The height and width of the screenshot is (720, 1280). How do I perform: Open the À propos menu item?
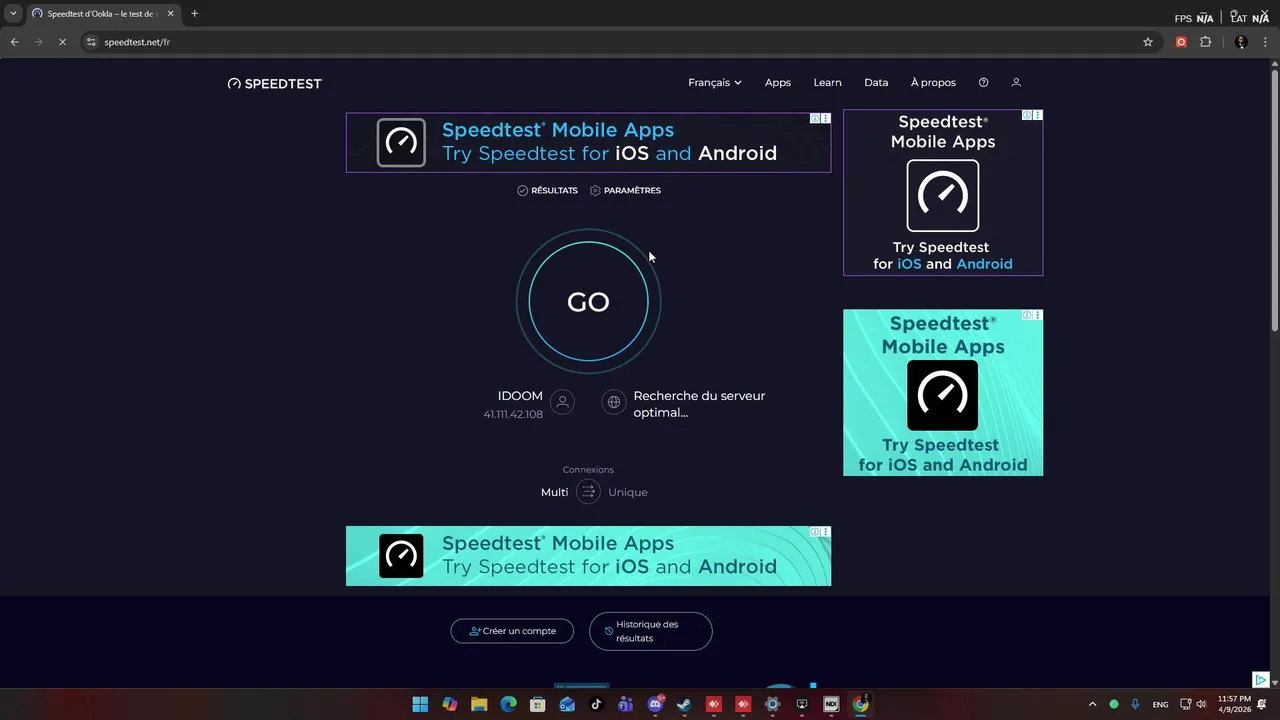[x=933, y=83]
